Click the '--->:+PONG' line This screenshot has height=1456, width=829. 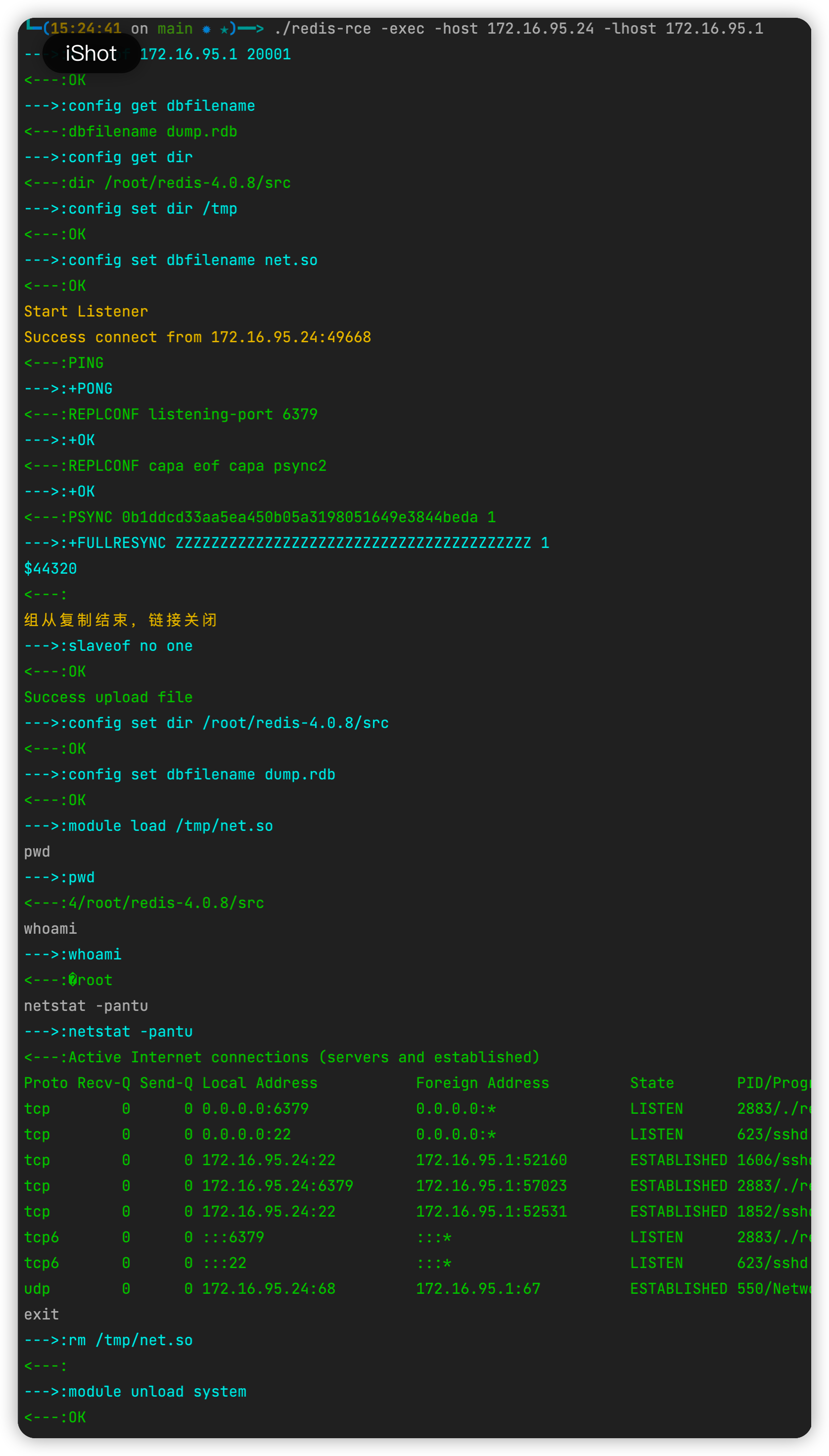(x=68, y=388)
